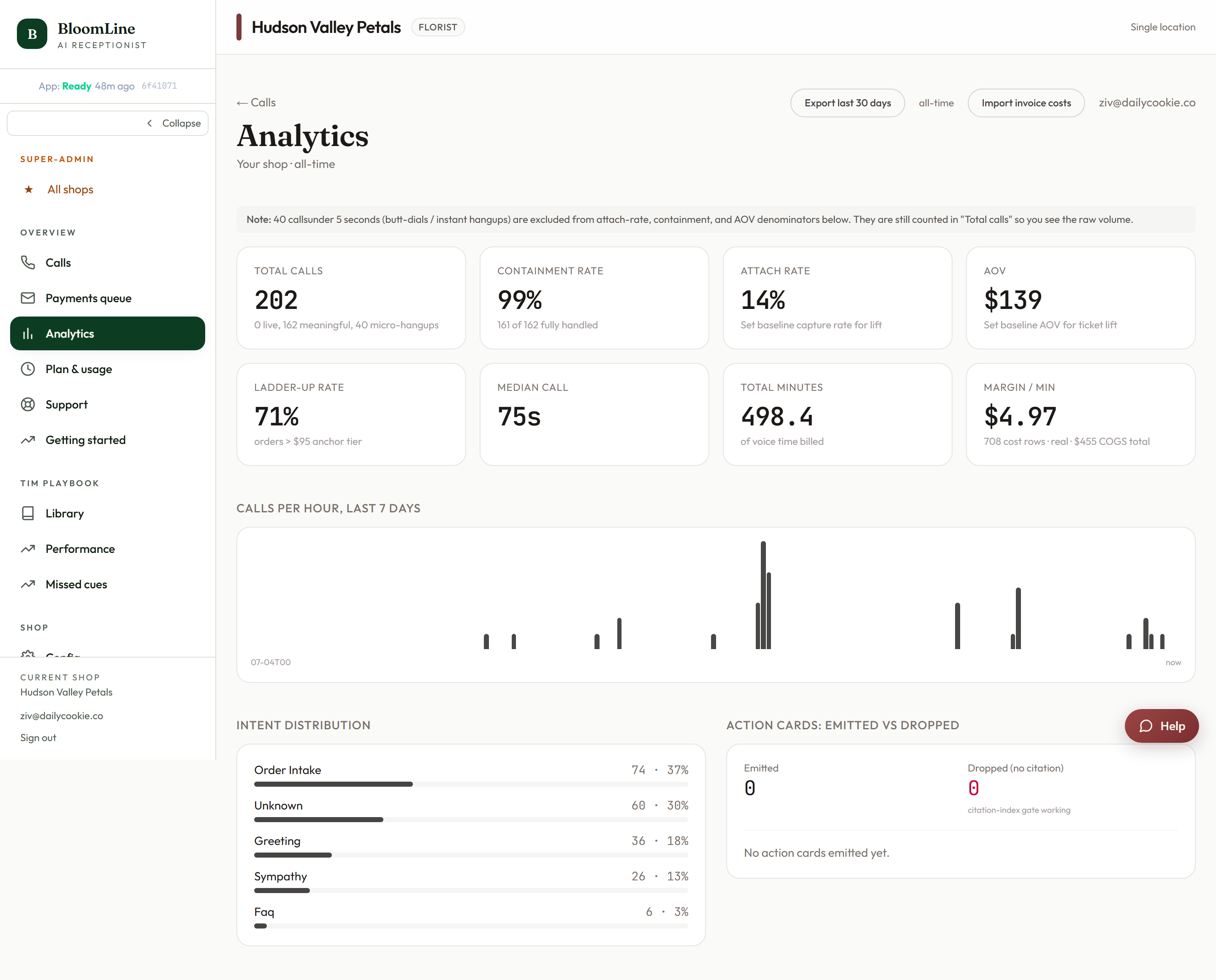
Task: Click the star icon beside All shops
Action: pos(28,190)
